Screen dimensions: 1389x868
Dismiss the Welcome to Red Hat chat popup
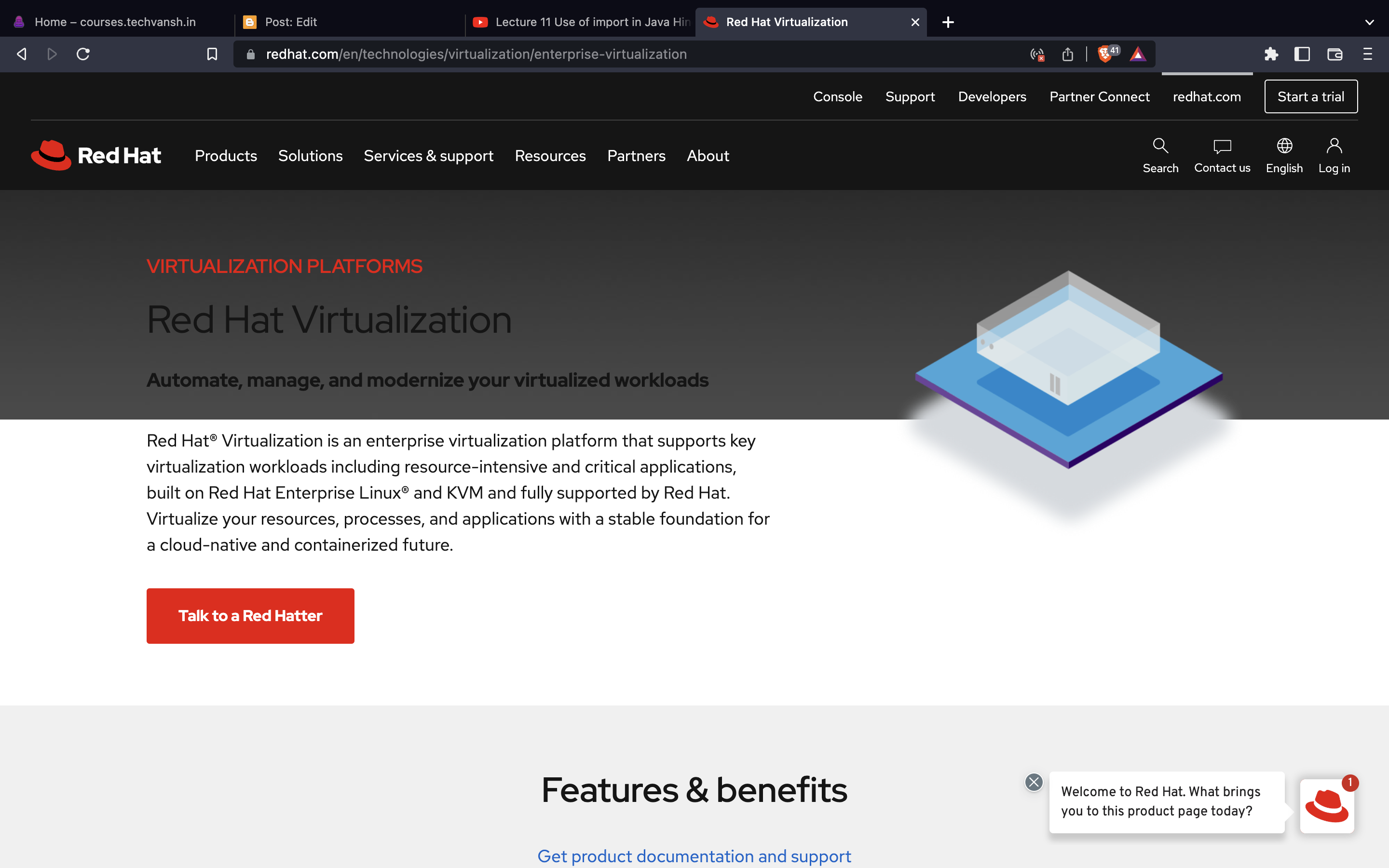click(1034, 782)
